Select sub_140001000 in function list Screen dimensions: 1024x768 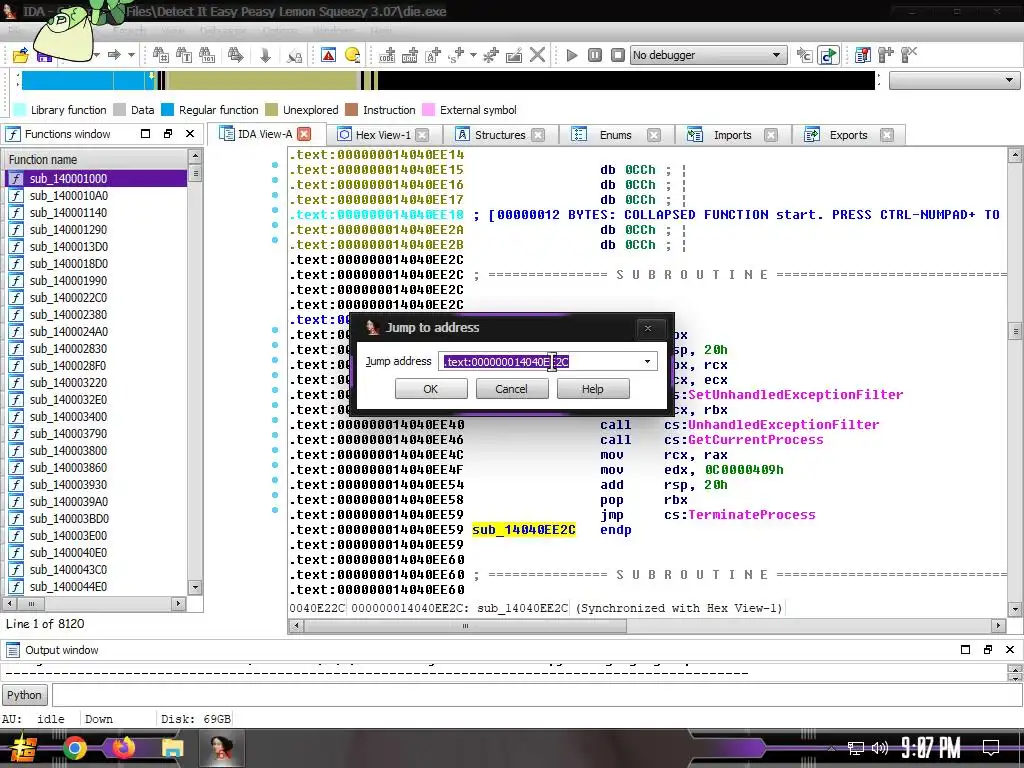pos(95,178)
